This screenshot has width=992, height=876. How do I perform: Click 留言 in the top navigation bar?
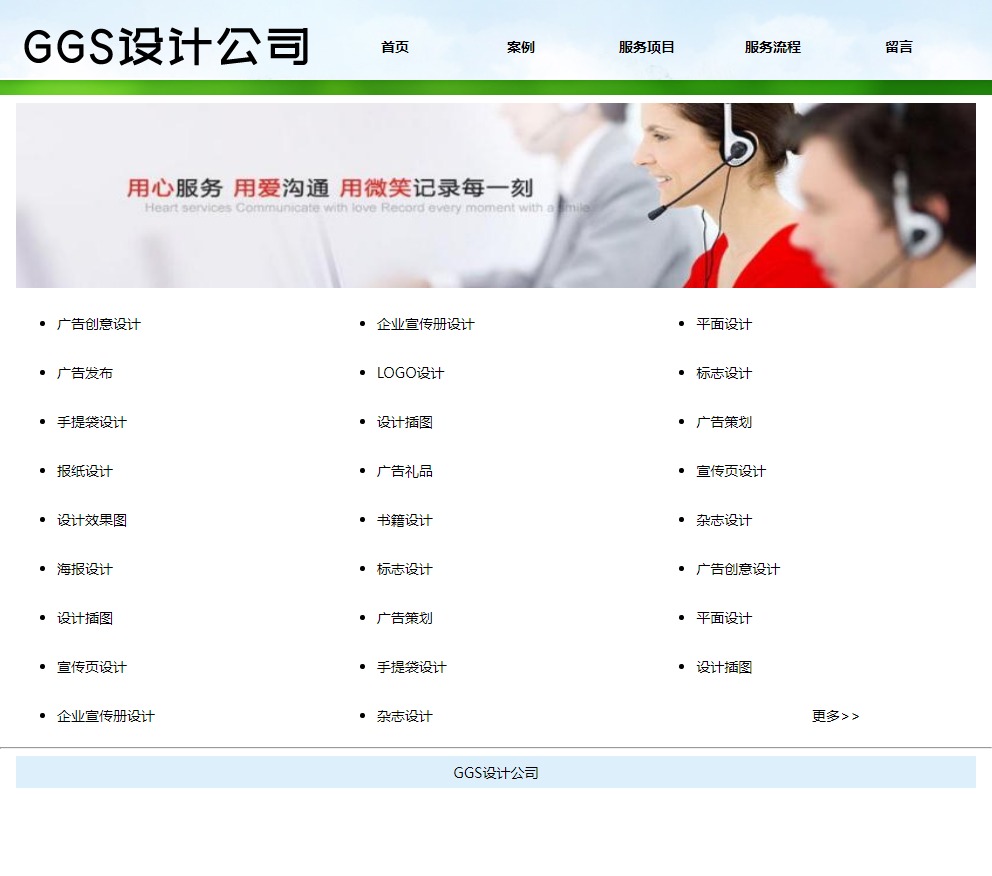899,47
